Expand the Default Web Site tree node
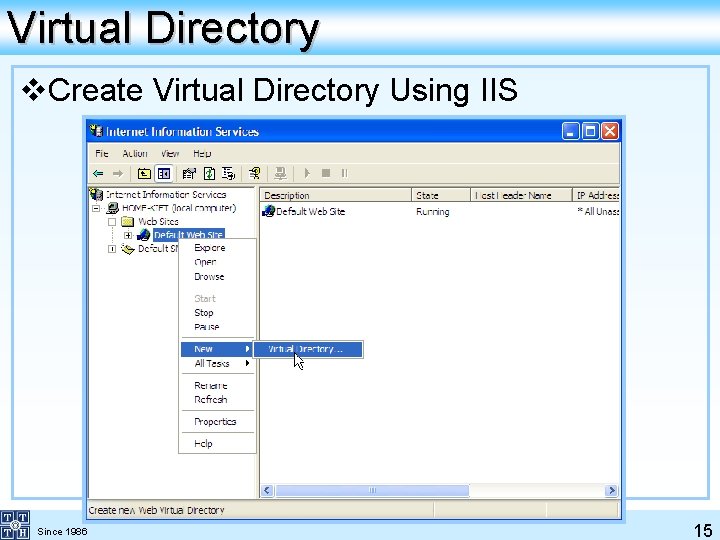The width and height of the screenshot is (720, 540). click(128, 236)
